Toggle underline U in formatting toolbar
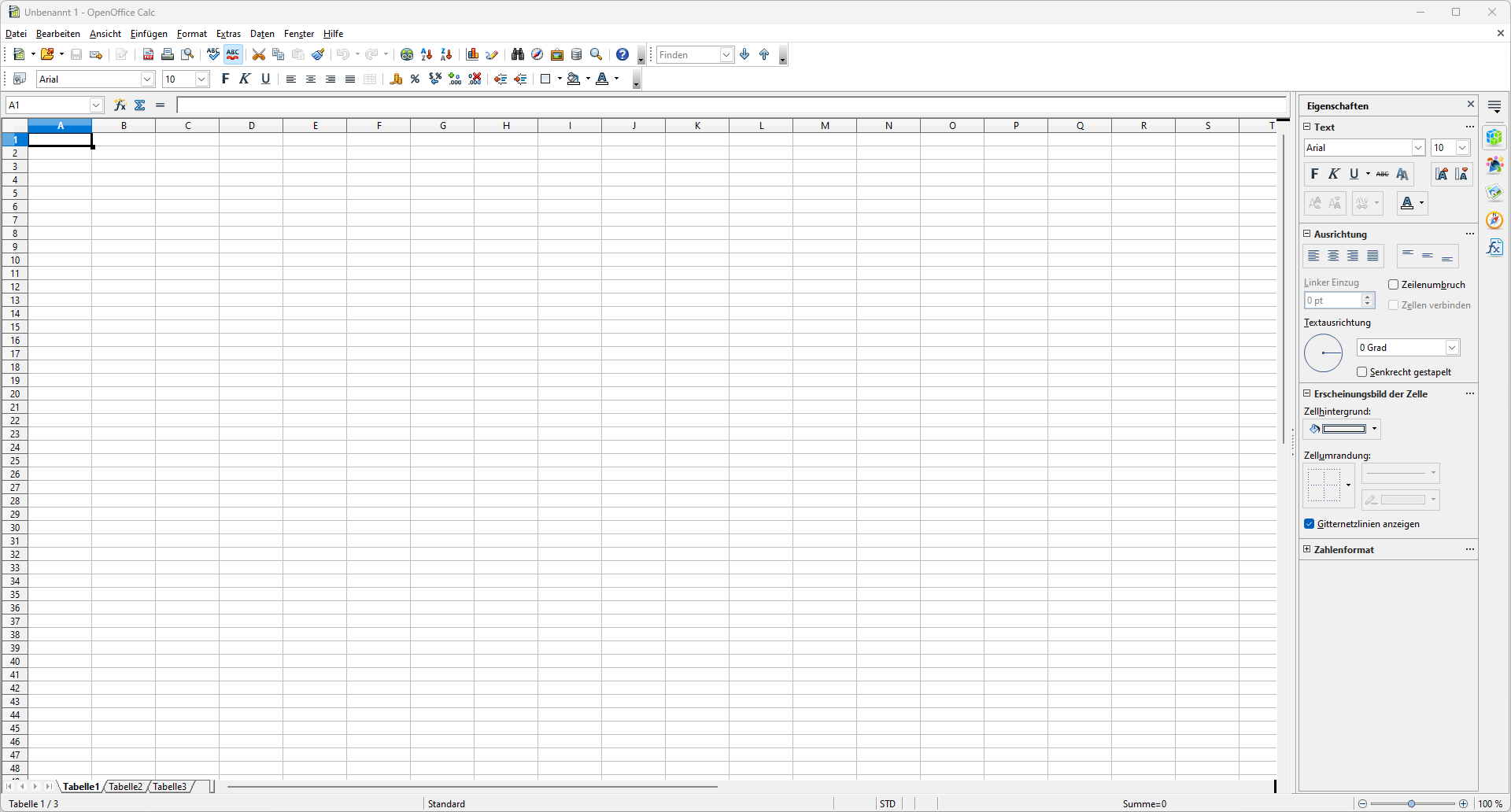1511x812 pixels. pos(265,79)
